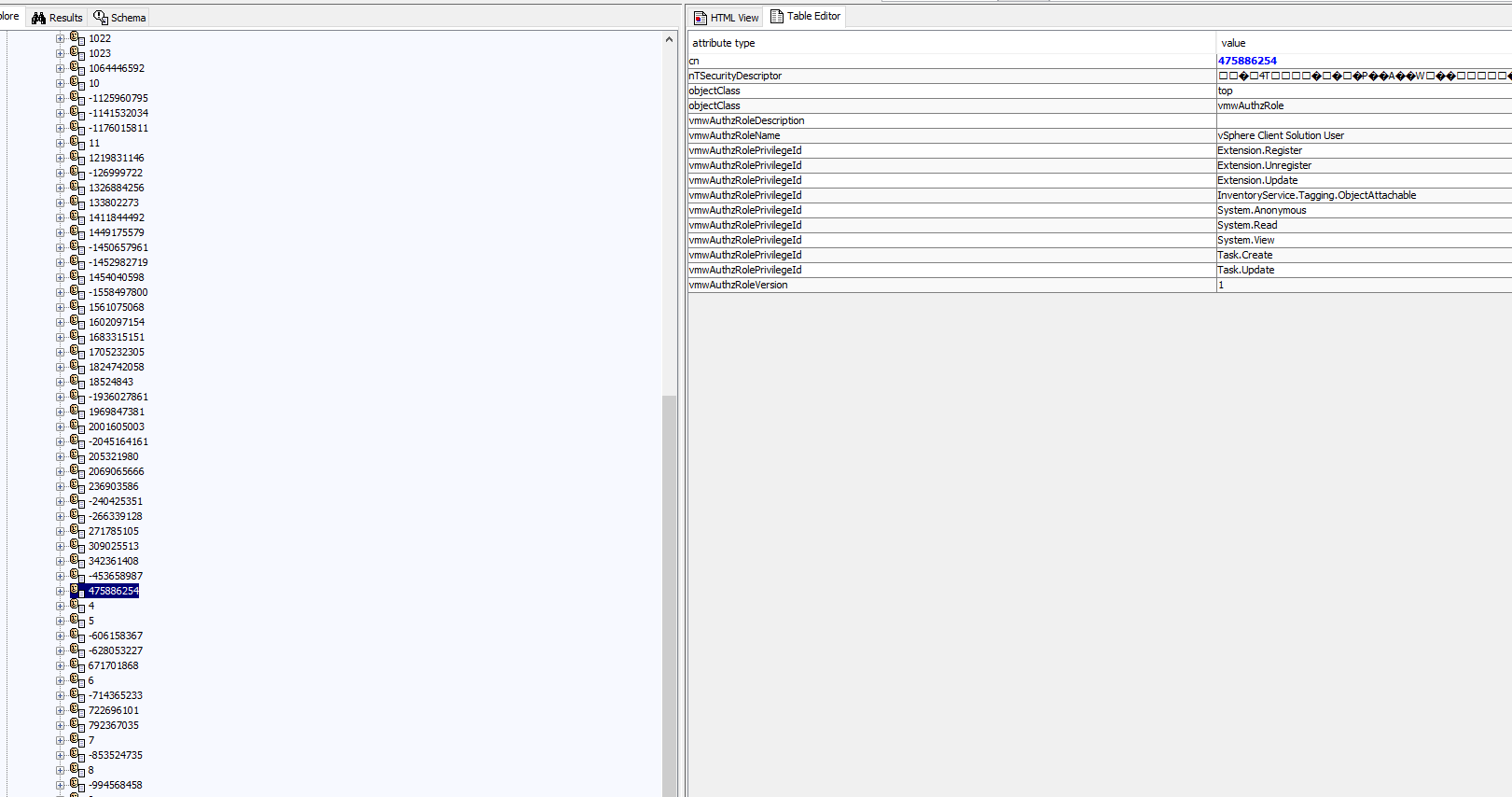This screenshot has height=797, width=1512.
Task: Click the 'attribute type' column header
Action: click(951, 43)
